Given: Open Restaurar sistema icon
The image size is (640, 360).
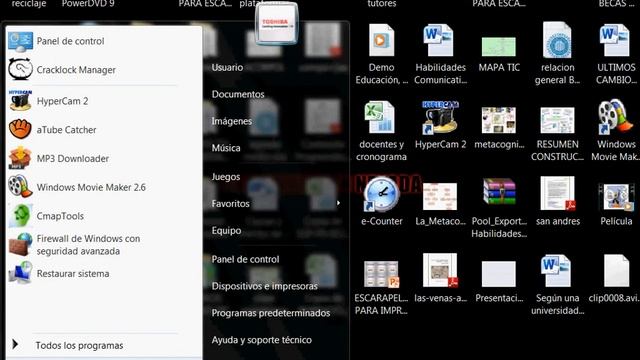Looking at the screenshot, I should tap(20, 273).
